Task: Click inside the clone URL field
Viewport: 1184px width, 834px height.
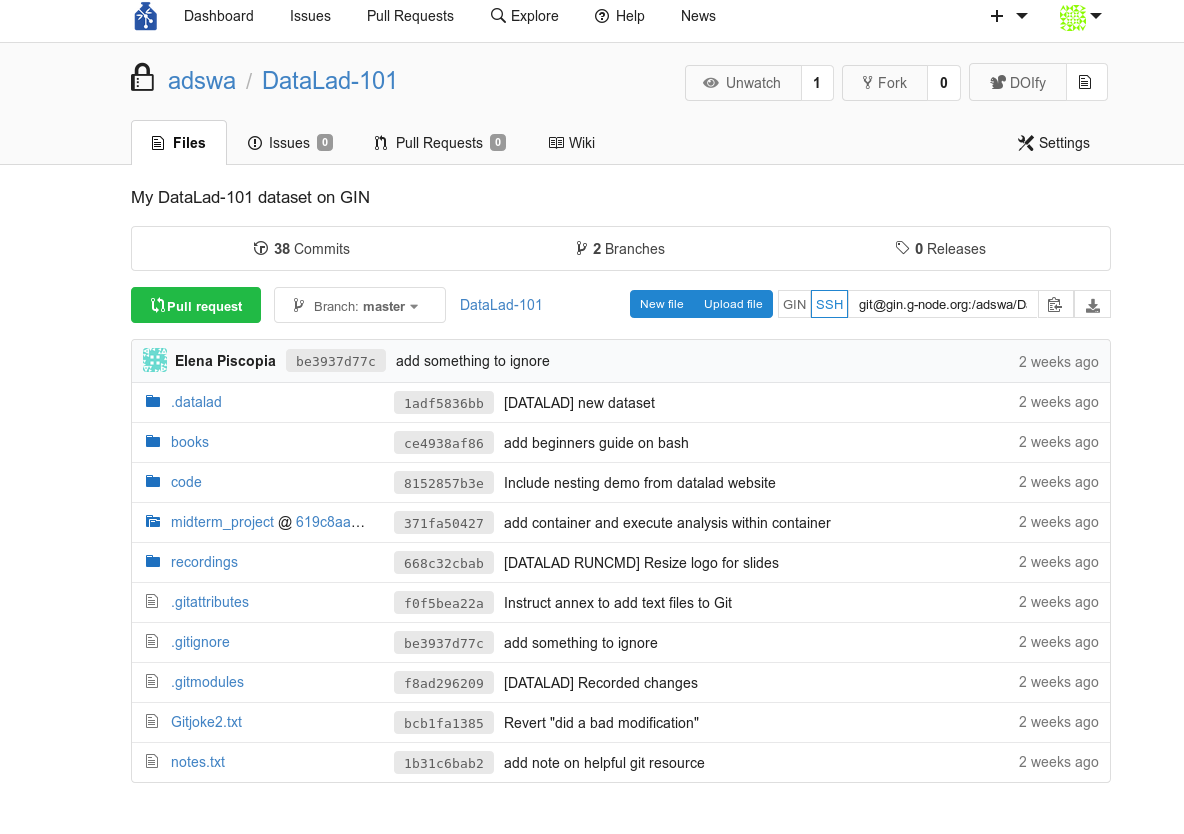Action: 940,304
